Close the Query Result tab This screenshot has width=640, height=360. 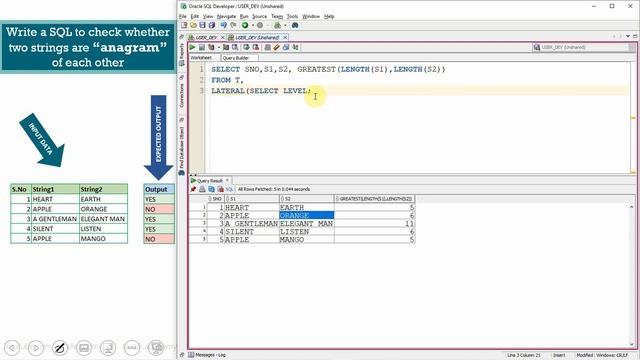click(227, 180)
